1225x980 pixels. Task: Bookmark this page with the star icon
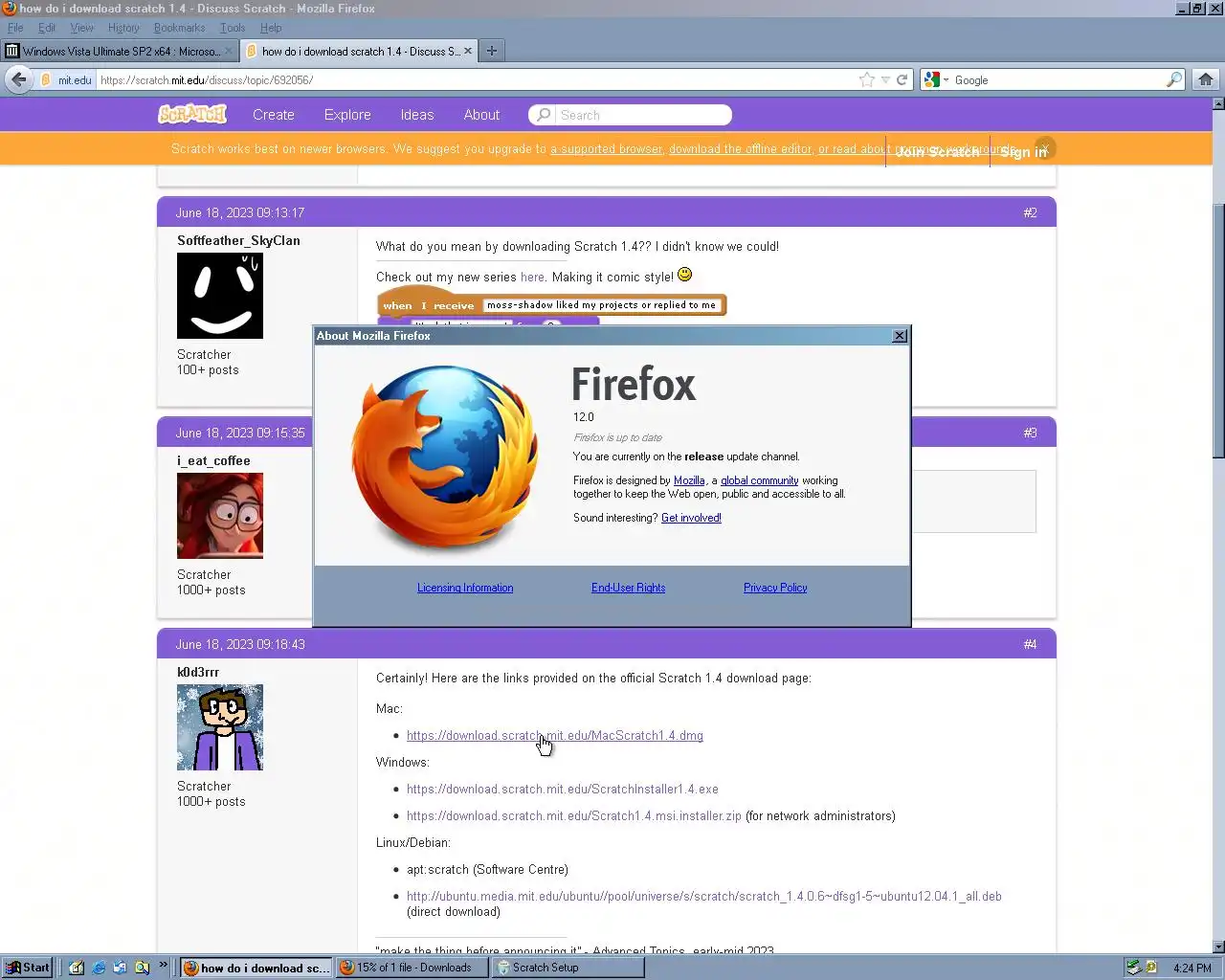(867, 79)
